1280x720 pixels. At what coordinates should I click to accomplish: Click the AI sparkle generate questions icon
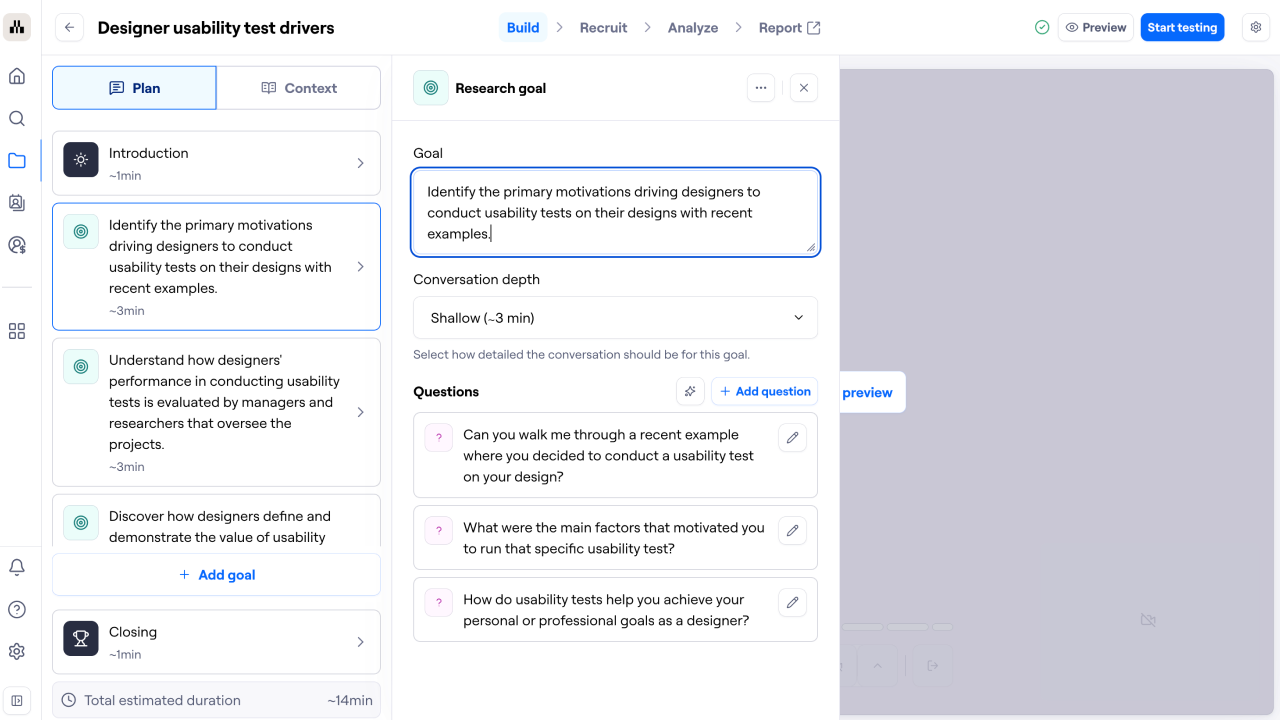tap(690, 392)
